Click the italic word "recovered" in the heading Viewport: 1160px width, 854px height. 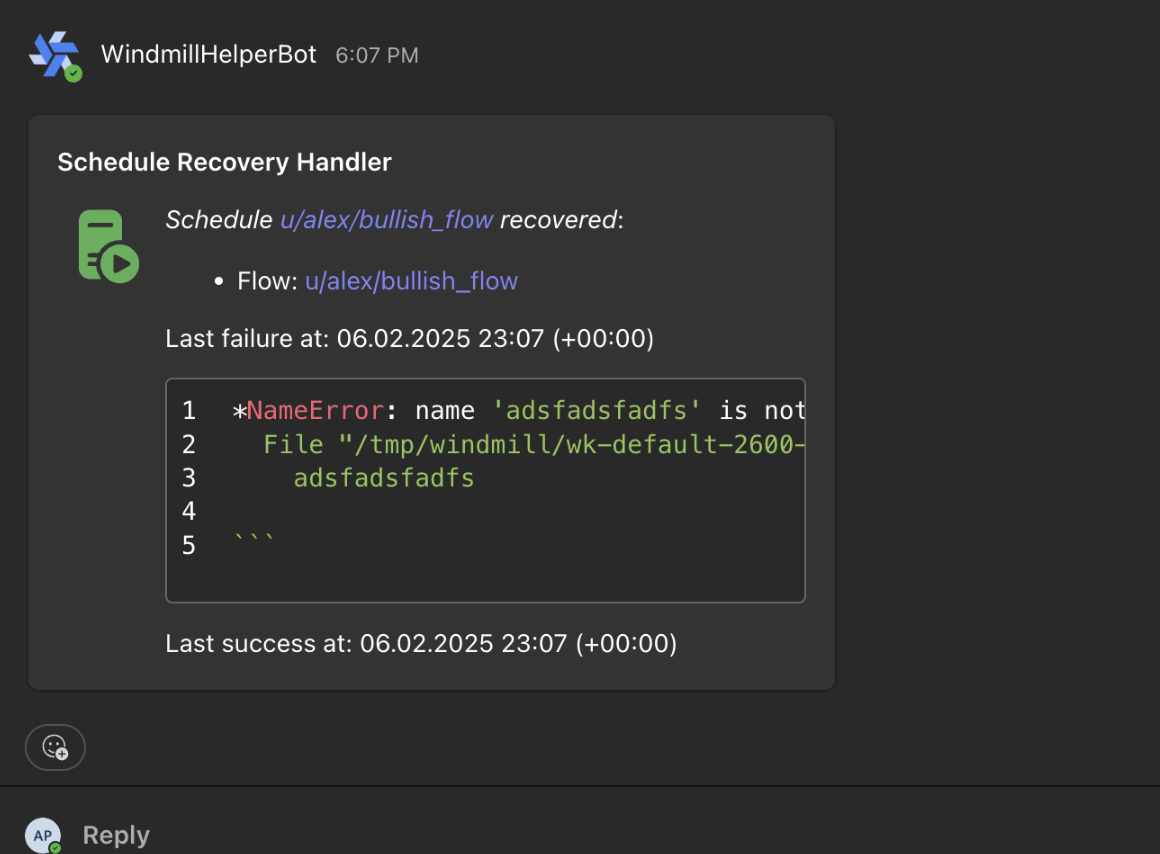point(558,220)
